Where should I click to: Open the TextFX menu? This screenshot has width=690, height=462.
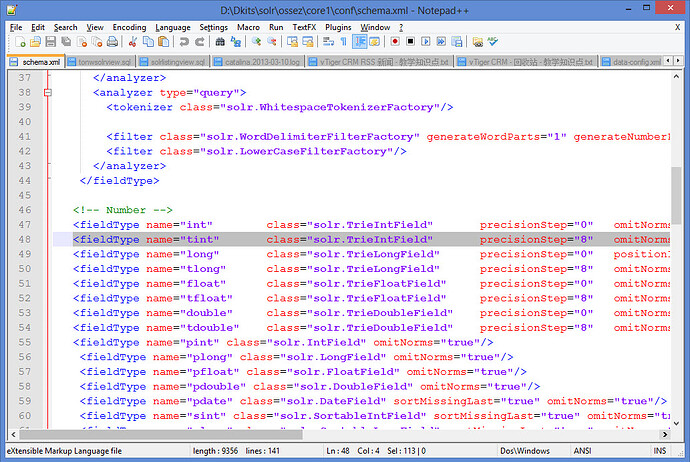pos(304,27)
